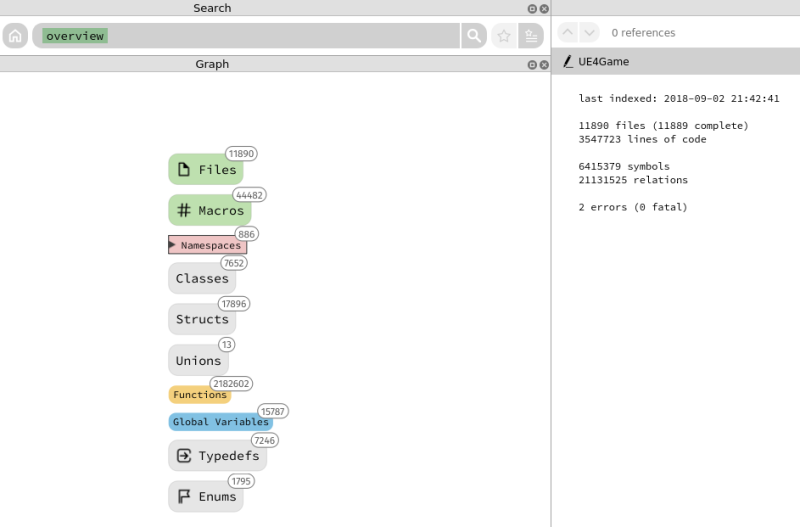Select the Global Variables node
The width and height of the screenshot is (800, 527).
coord(220,422)
